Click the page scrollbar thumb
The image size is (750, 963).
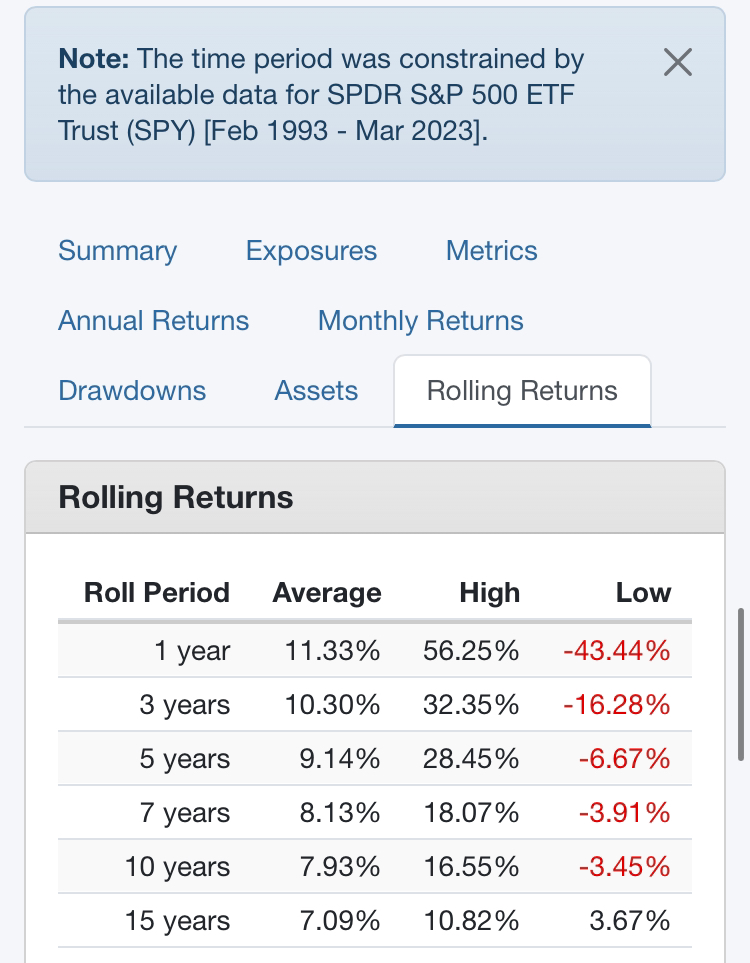click(742, 685)
